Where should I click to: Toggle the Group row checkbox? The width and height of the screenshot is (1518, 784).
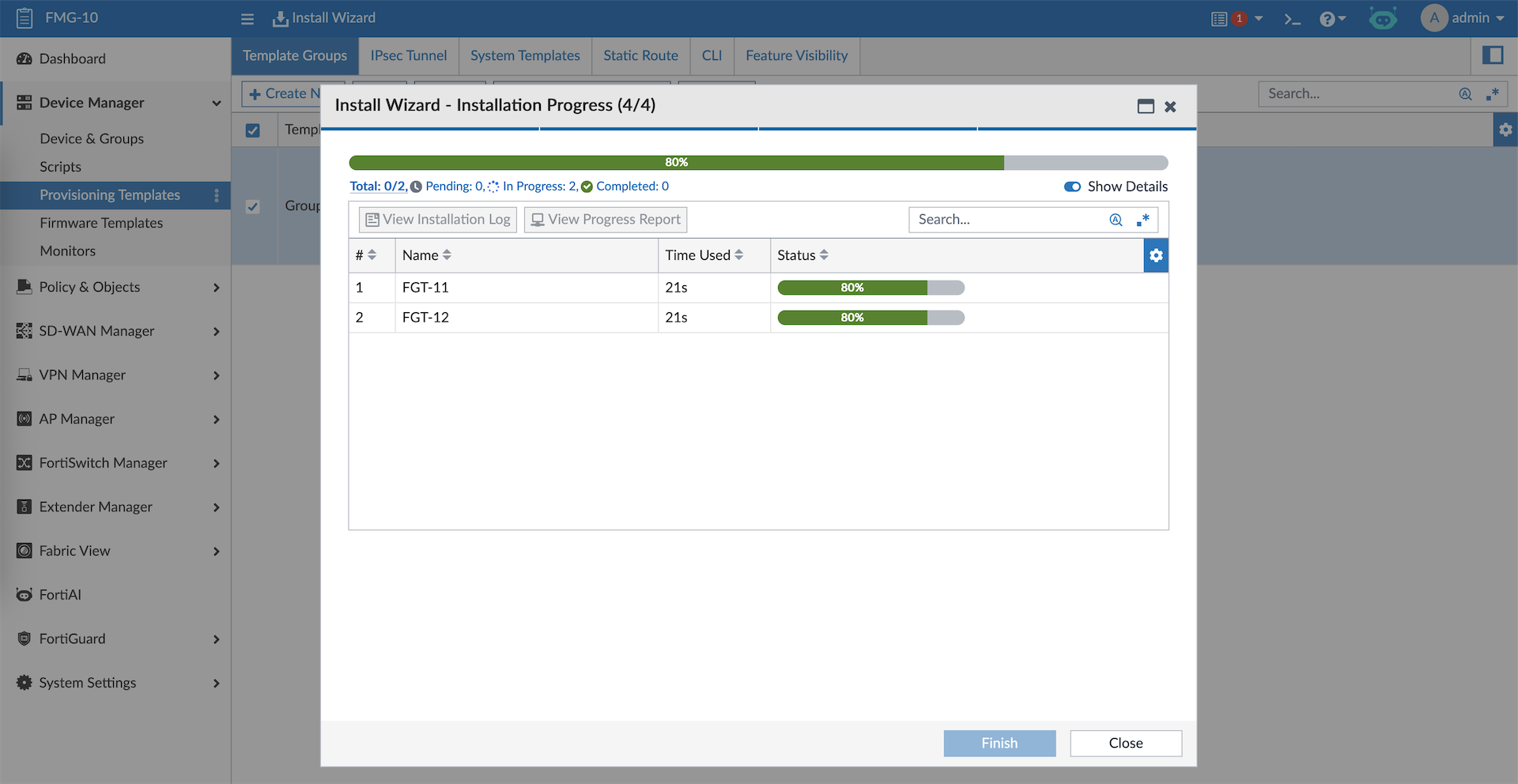pyautogui.click(x=253, y=206)
